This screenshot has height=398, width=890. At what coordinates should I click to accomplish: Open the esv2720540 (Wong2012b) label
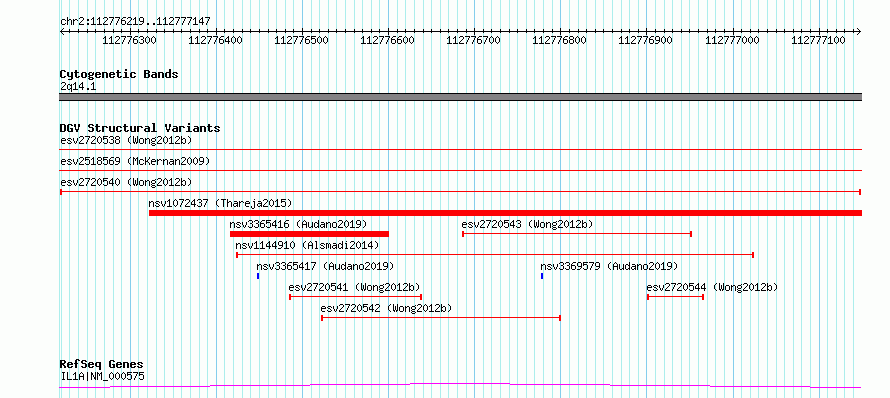coord(127,182)
